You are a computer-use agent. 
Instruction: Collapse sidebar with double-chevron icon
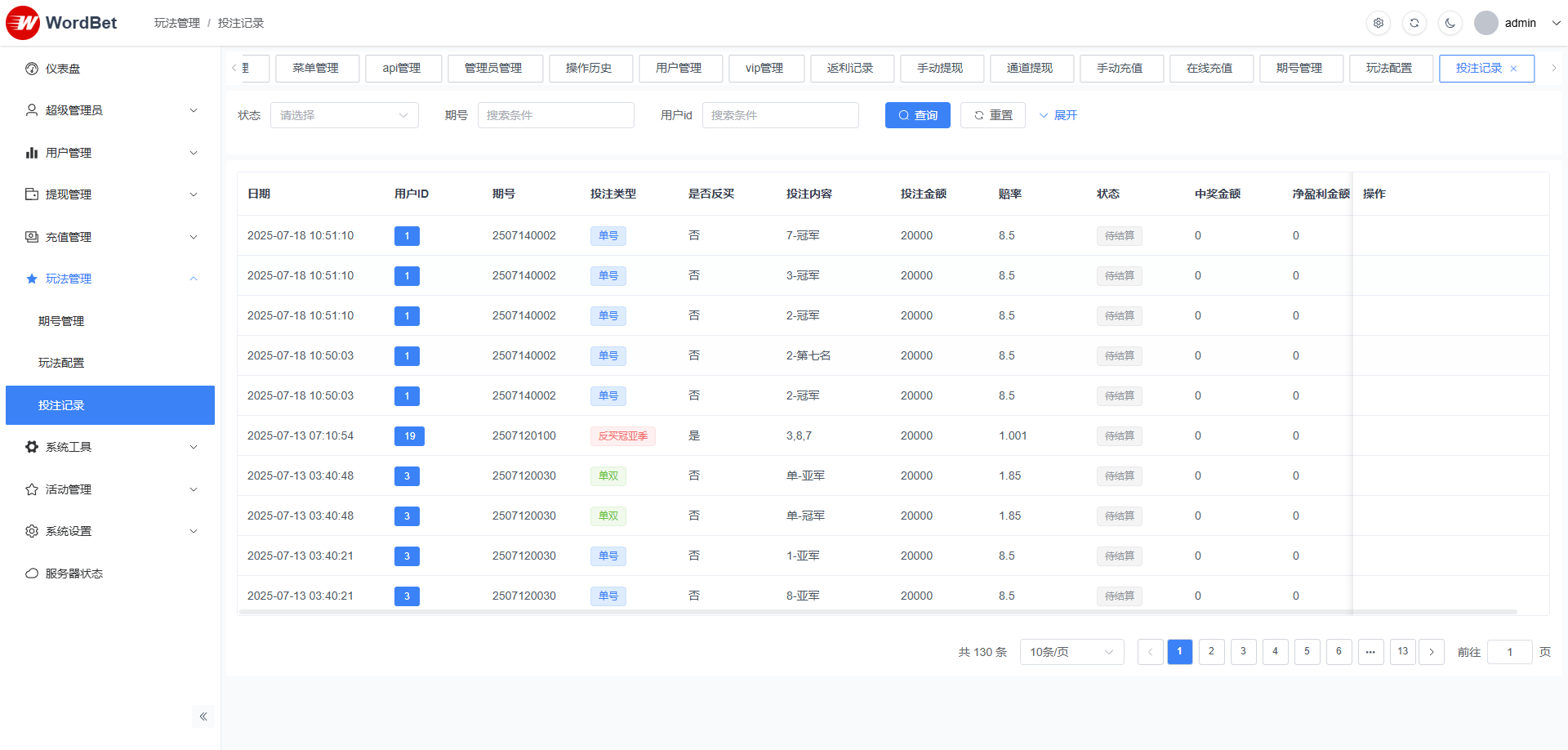pos(203,717)
